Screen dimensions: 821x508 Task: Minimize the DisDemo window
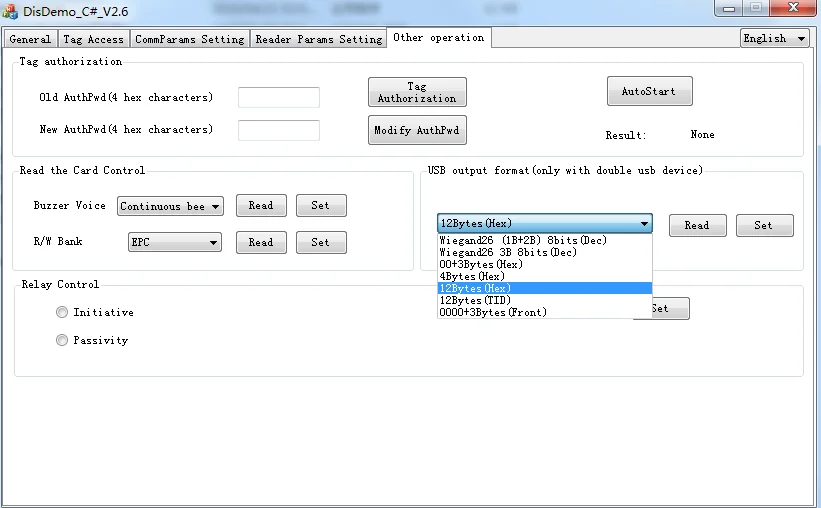tap(729, 8)
